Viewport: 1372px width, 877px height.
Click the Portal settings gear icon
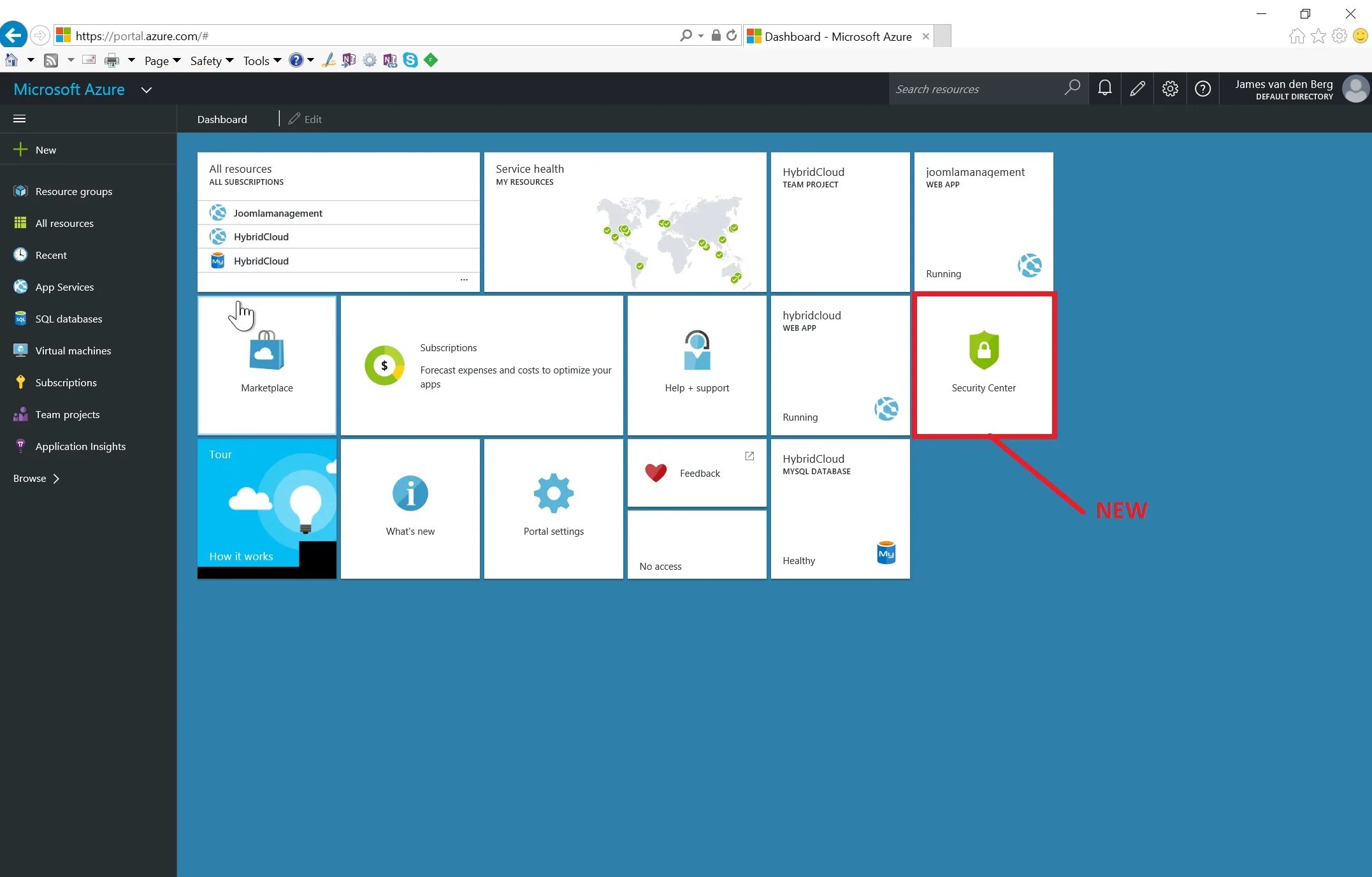1170,89
